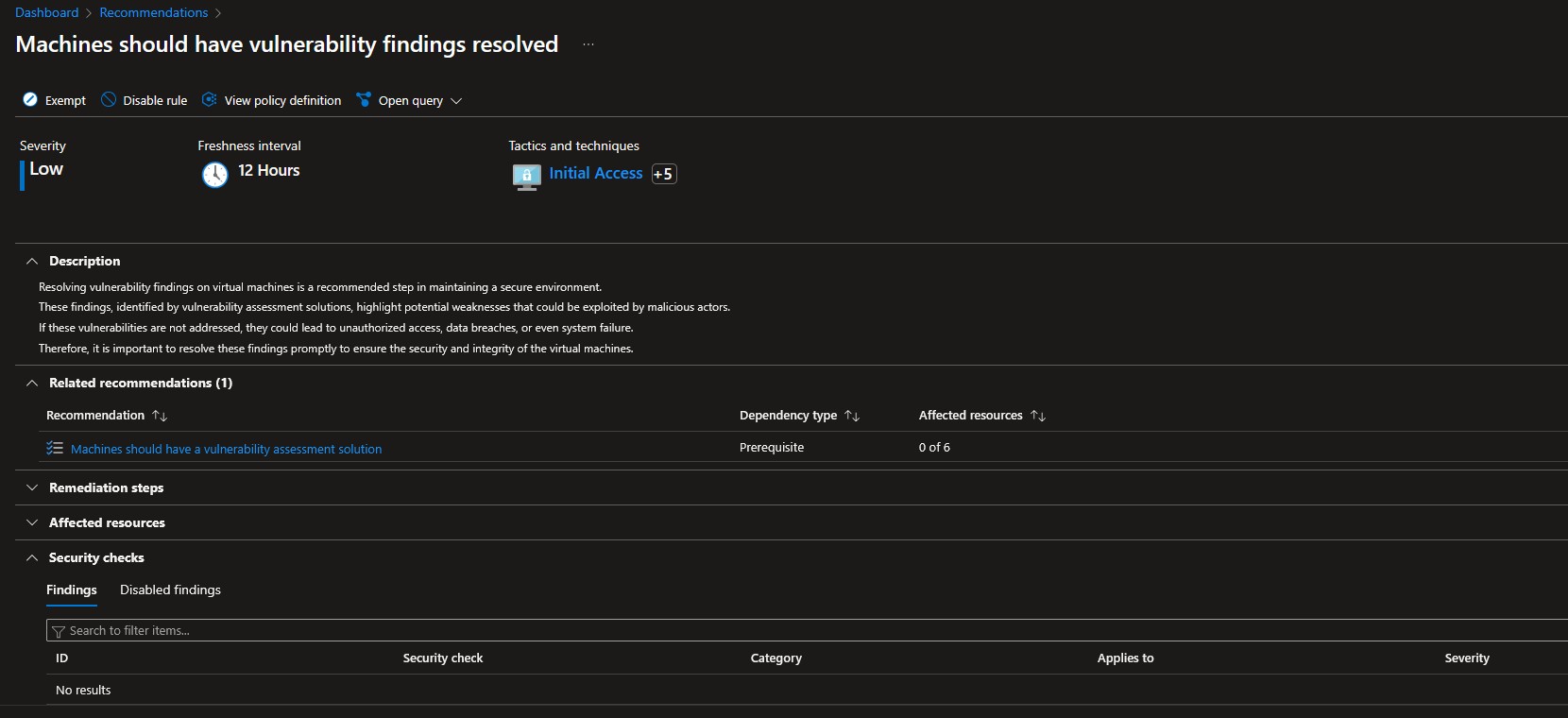The height and width of the screenshot is (718, 1568).
Task: Expand the Affected resources section
Action: pyautogui.click(x=32, y=522)
